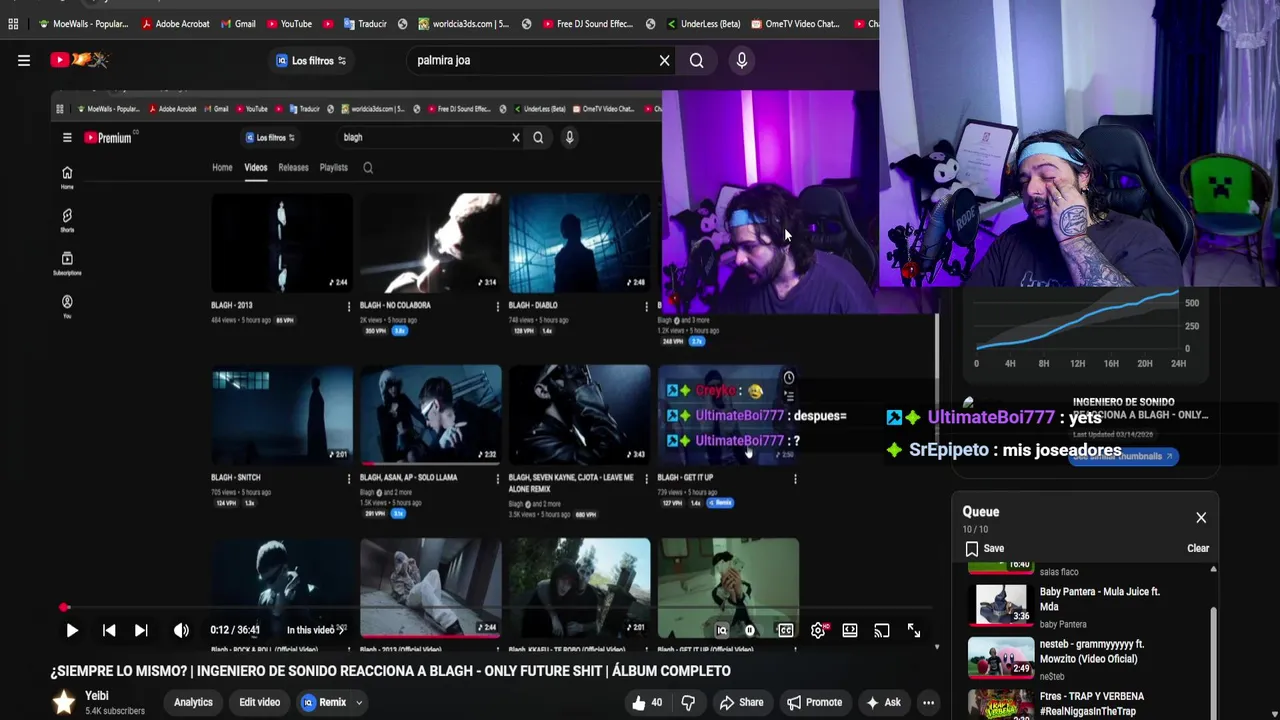Screen dimensions: 1280x720
Task: Open the Free DJ Sound Effects bookmark
Action: [587, 24]
